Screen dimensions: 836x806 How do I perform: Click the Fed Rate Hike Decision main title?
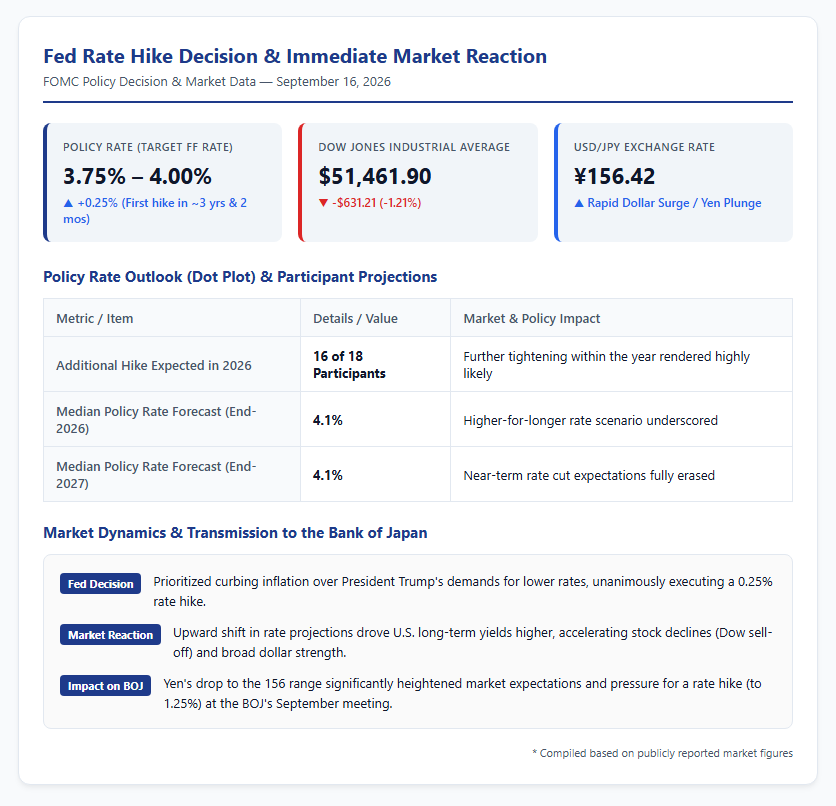295,56
